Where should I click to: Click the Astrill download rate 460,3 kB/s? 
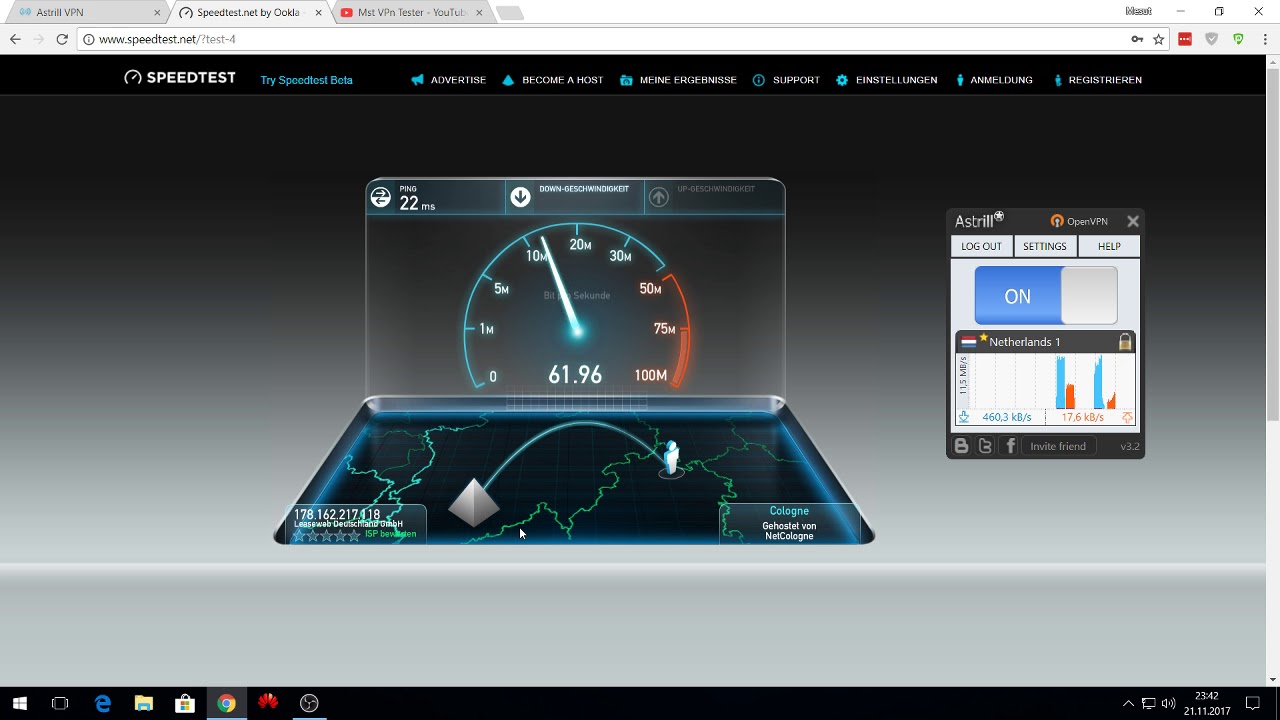click(1006, 417)
